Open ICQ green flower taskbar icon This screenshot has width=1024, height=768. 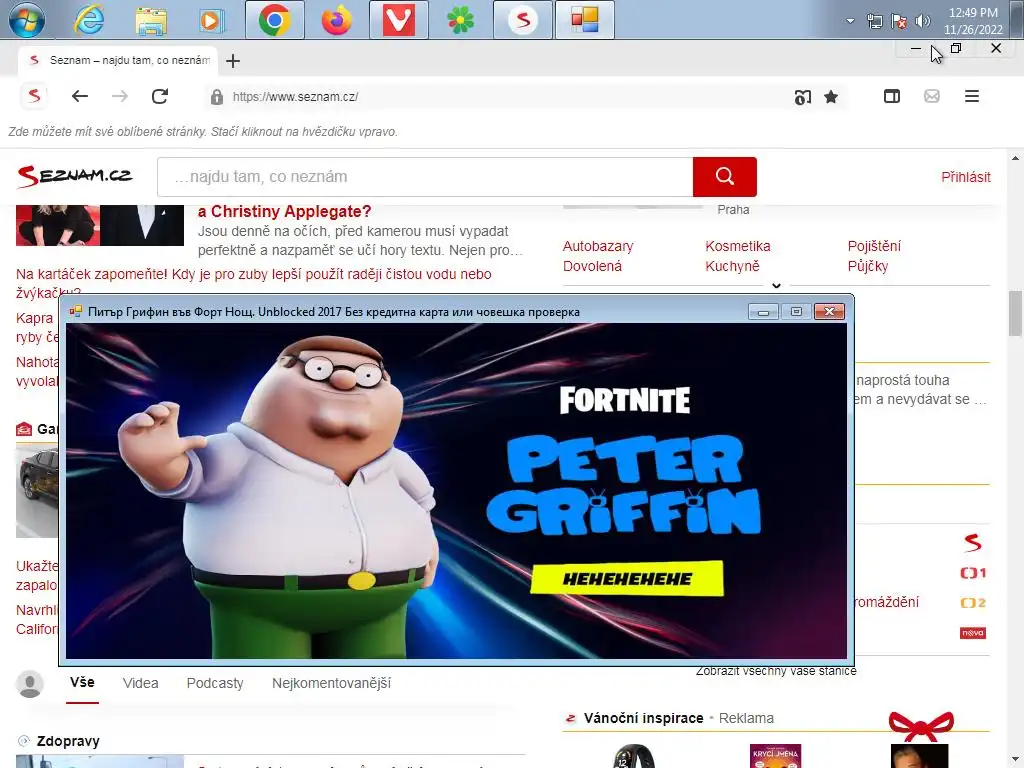[x=460, y=20]
